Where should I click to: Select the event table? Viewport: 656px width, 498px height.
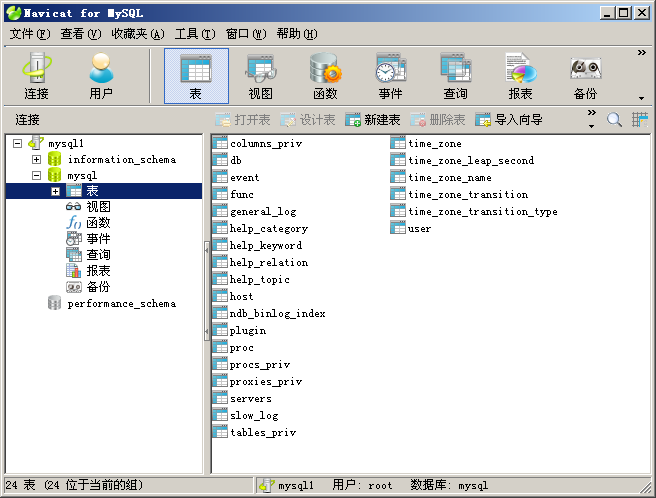click(x=236, y=177)
